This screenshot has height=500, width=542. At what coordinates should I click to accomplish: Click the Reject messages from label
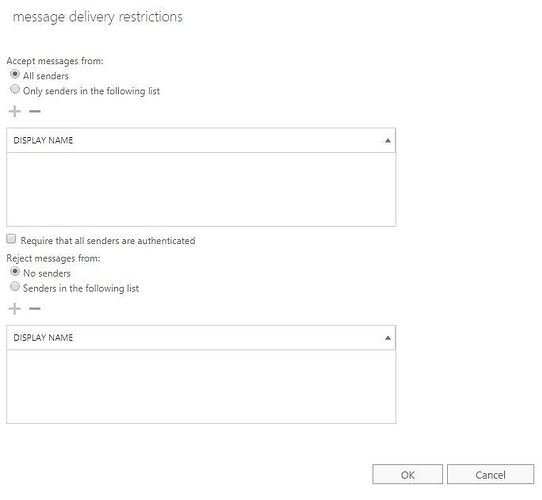(54, 259)
